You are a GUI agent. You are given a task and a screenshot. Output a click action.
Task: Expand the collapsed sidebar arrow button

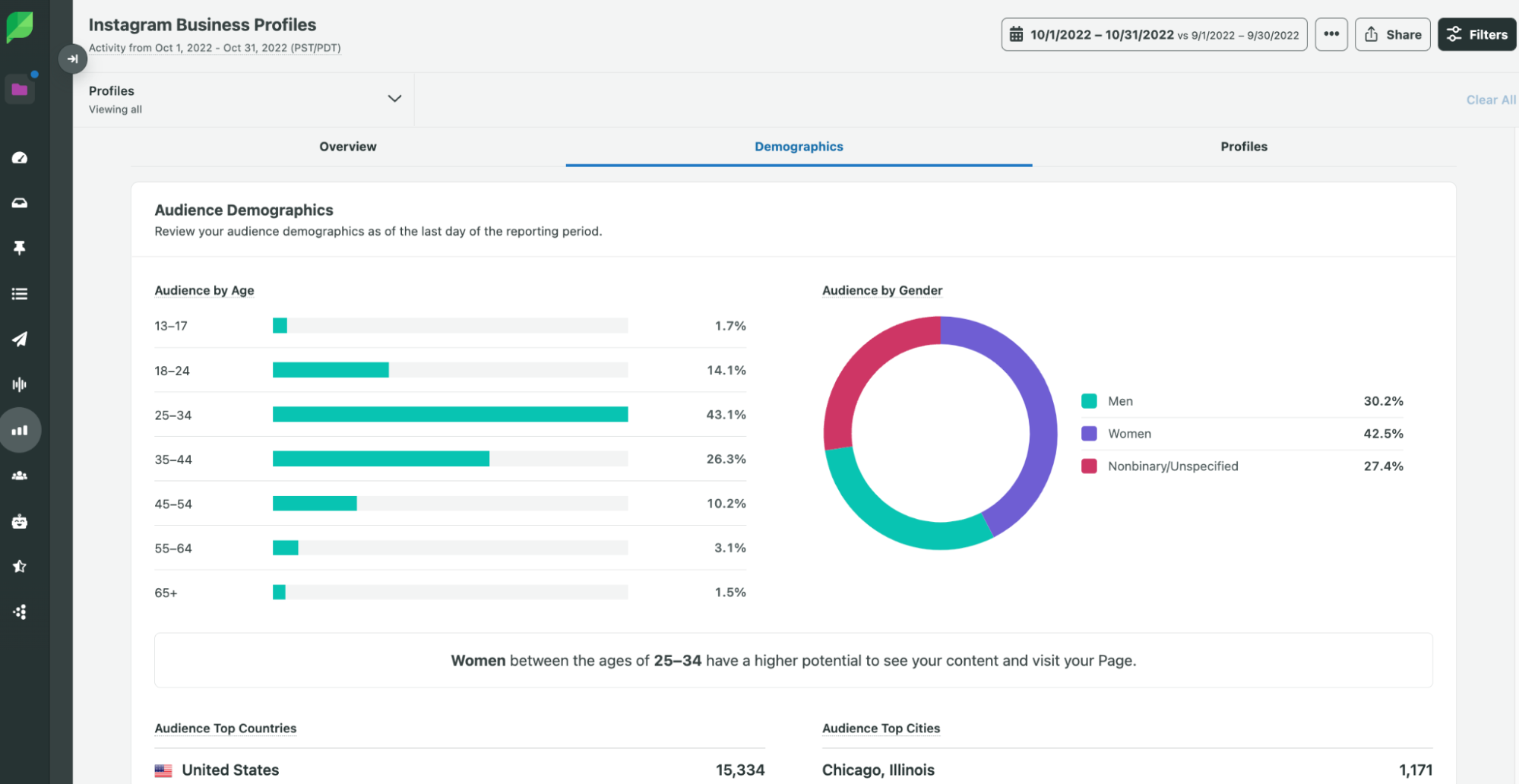coord(72,58)
